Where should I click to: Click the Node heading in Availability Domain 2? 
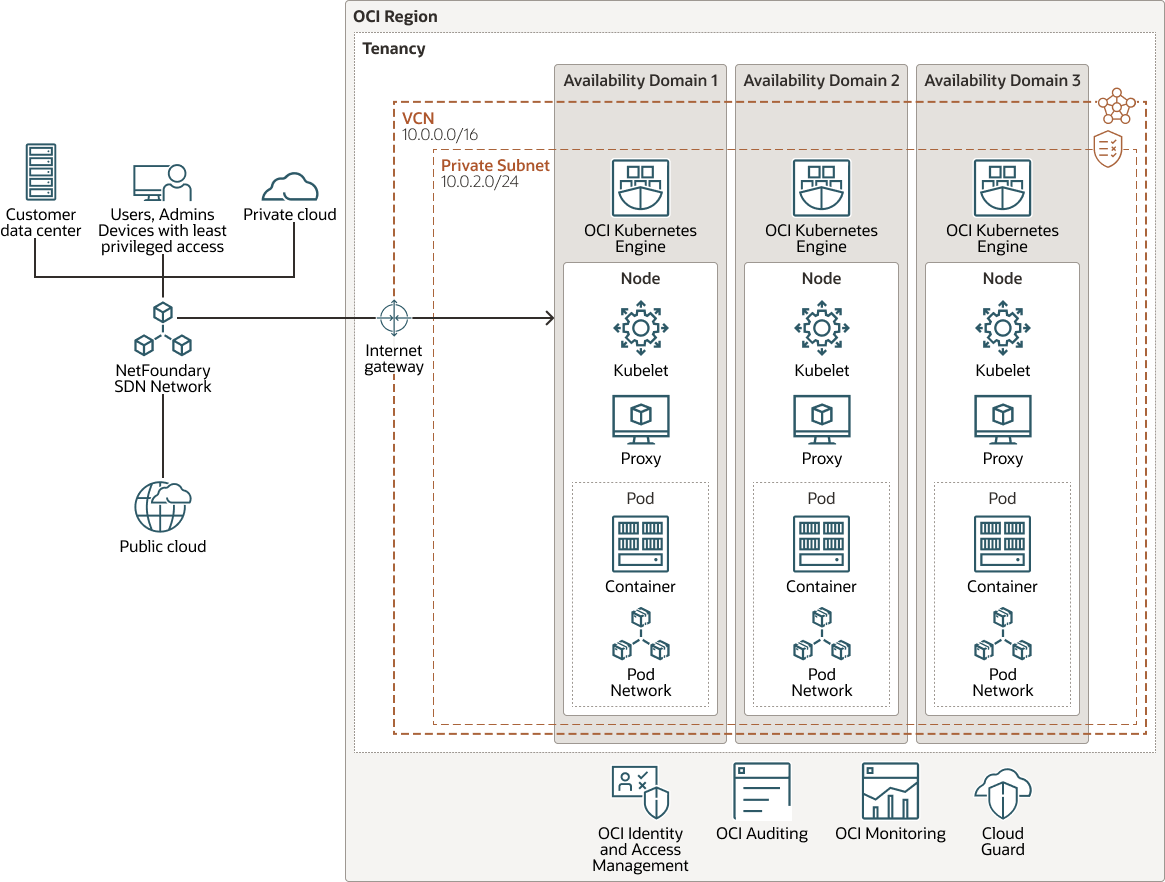(821, 279)
